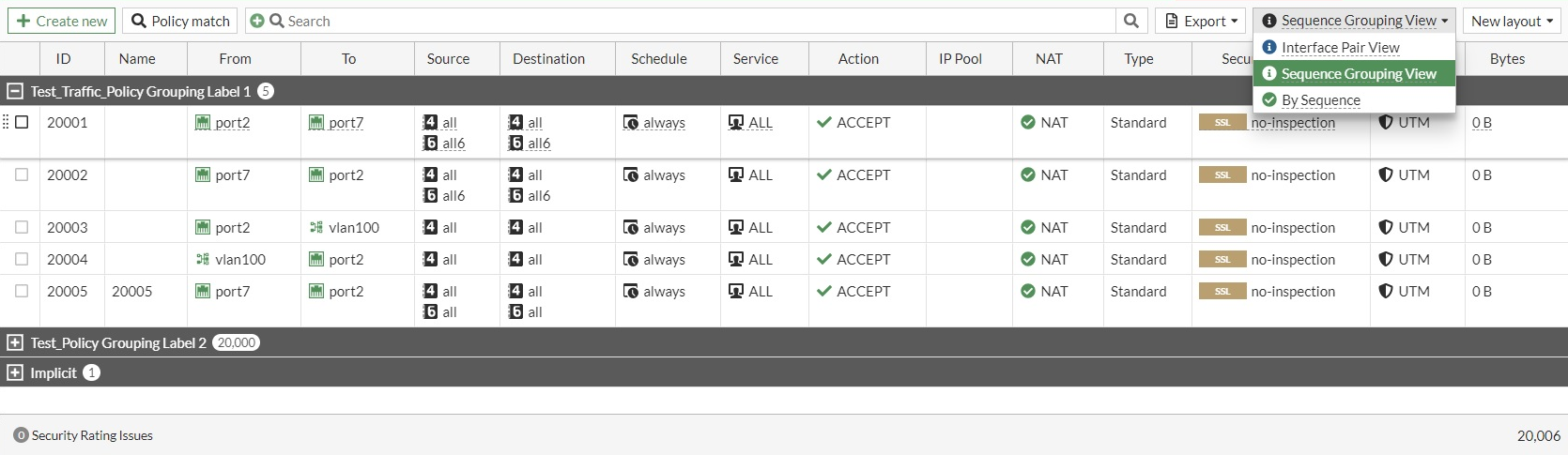Click the add filter plus icon in search
Screen dimensions: 1568x455
point(256,21)
